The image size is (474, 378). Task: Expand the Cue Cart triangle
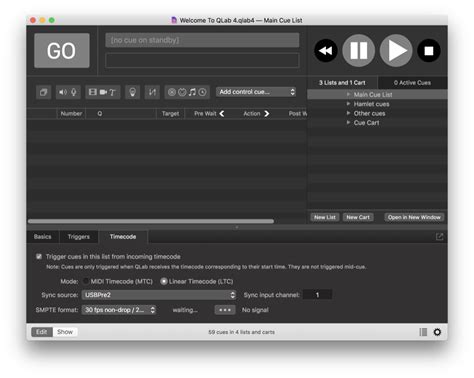point(348,123)
